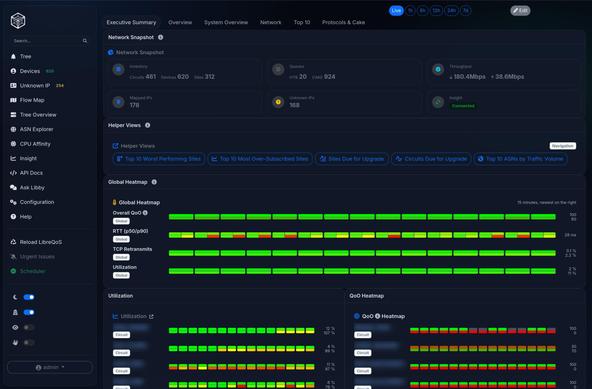Click info icon next to Overall QoO
592x389 pixels.
145,213
